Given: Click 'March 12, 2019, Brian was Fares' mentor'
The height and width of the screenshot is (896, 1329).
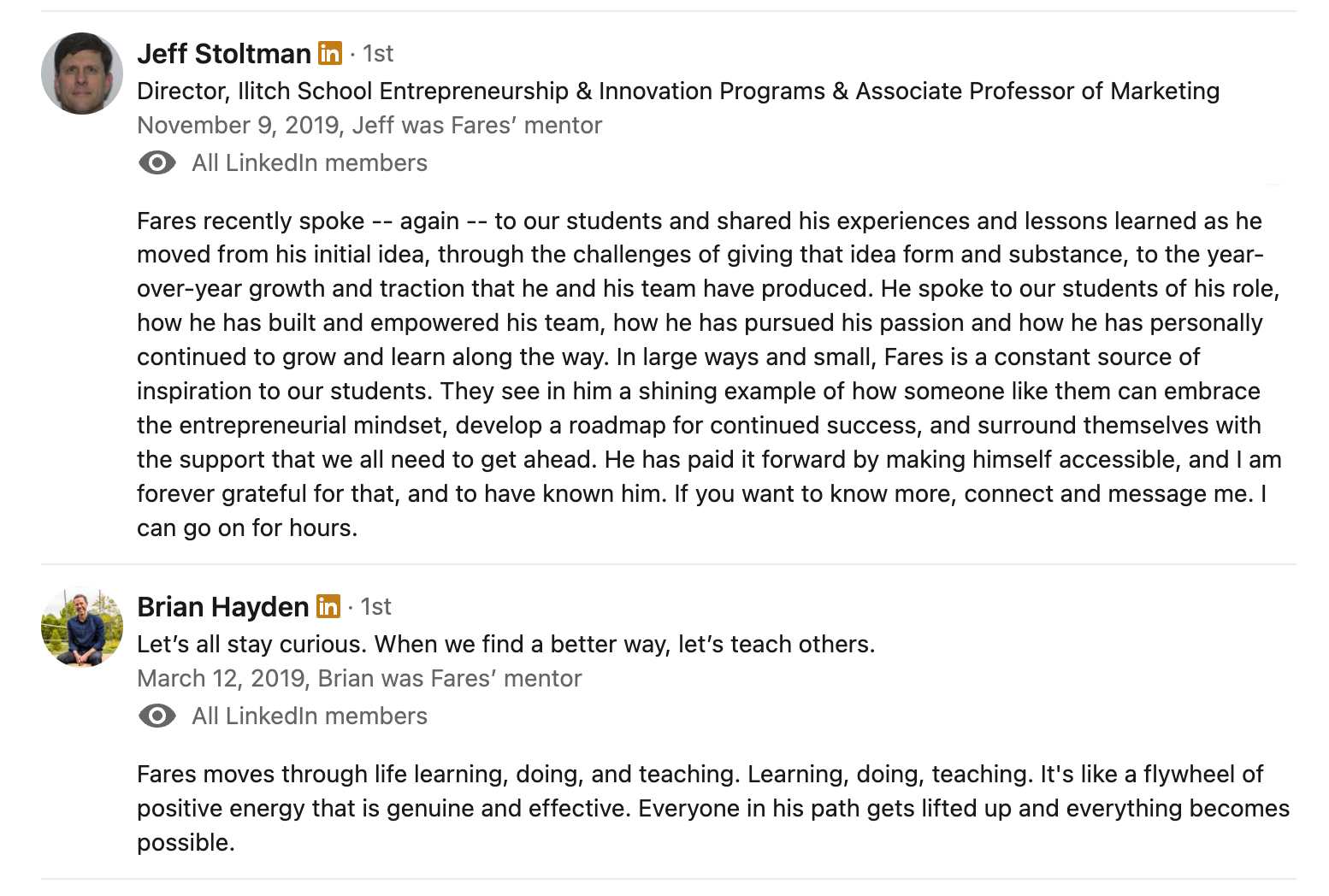Looking at the screenshot, I should 359,678.
